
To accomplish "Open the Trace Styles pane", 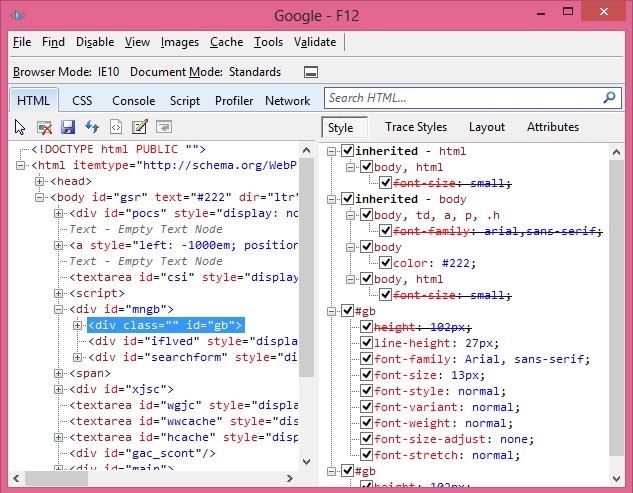I will click(x=416, y=127).
